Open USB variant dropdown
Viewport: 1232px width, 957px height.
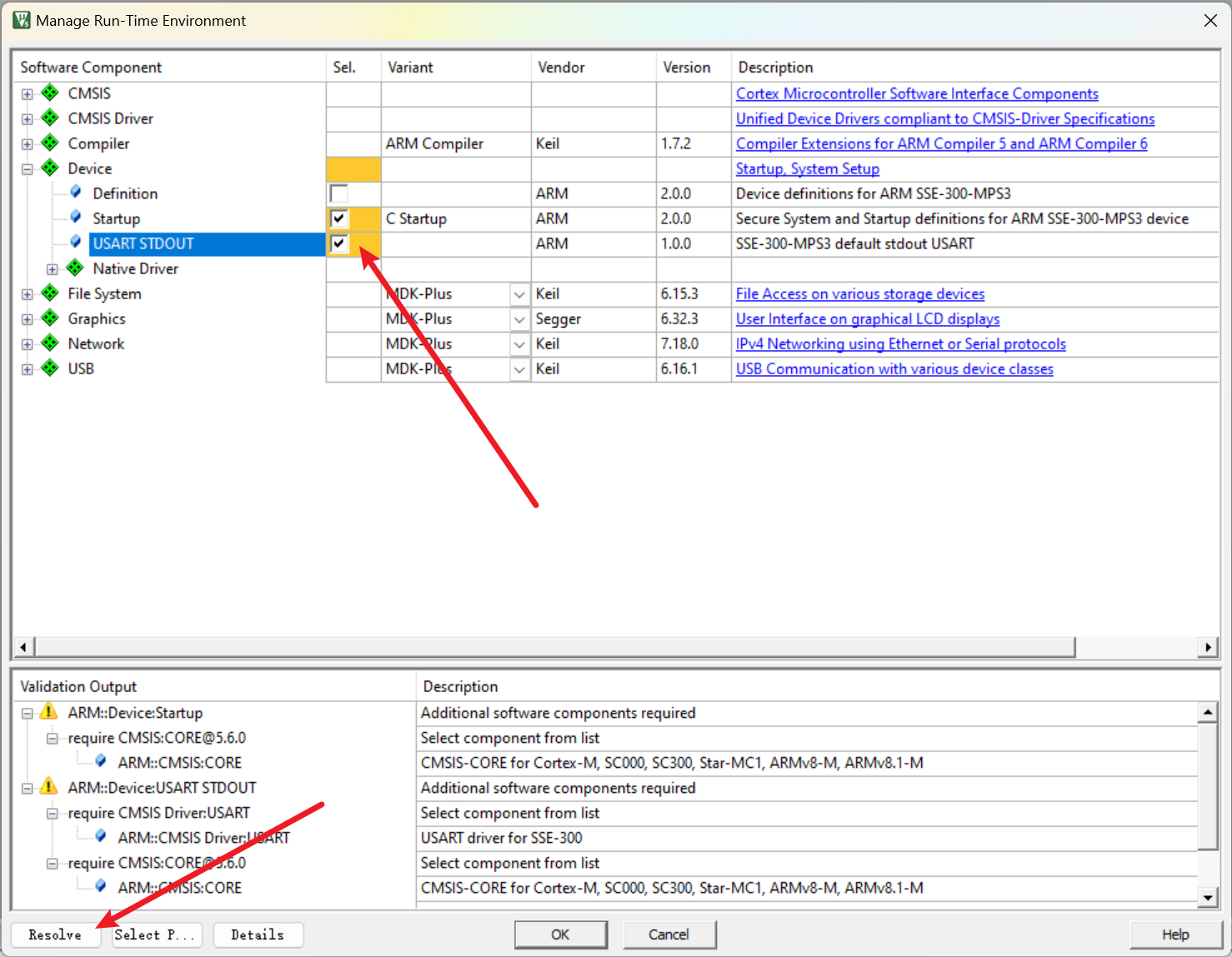point(519,369)
